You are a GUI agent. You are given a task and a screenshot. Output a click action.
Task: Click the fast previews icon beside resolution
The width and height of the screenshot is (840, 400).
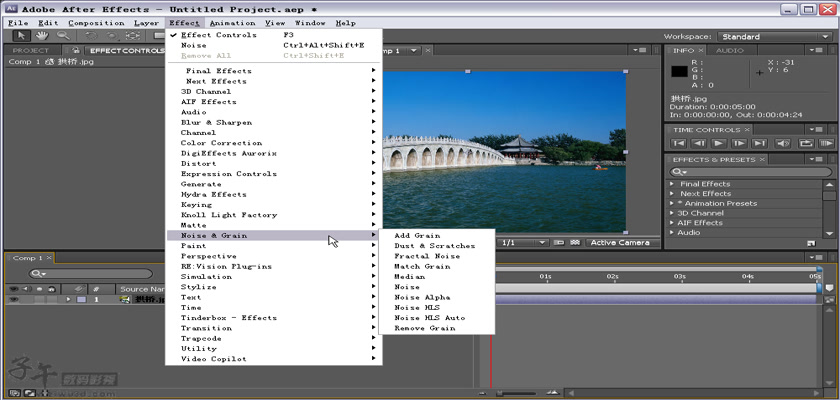coord(559,243)
